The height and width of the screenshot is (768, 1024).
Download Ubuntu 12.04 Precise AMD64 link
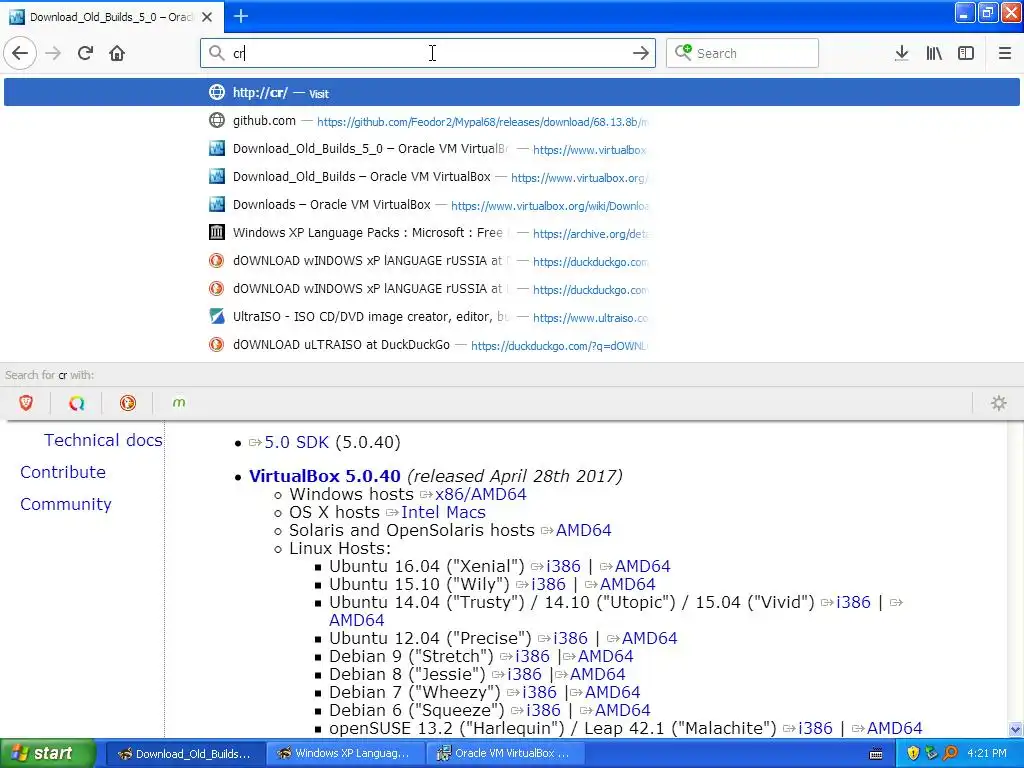[650, 638]
